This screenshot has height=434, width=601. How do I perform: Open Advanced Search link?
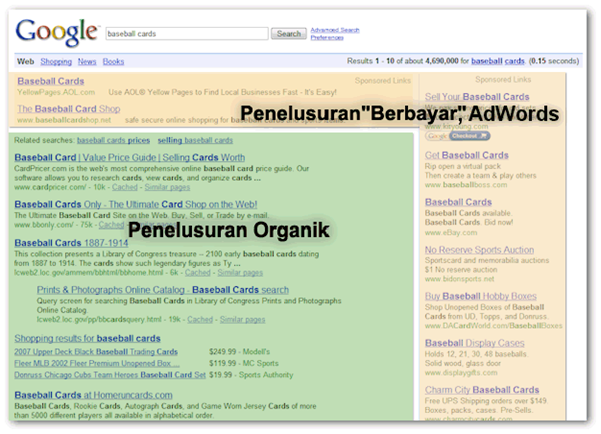(335, 30)
